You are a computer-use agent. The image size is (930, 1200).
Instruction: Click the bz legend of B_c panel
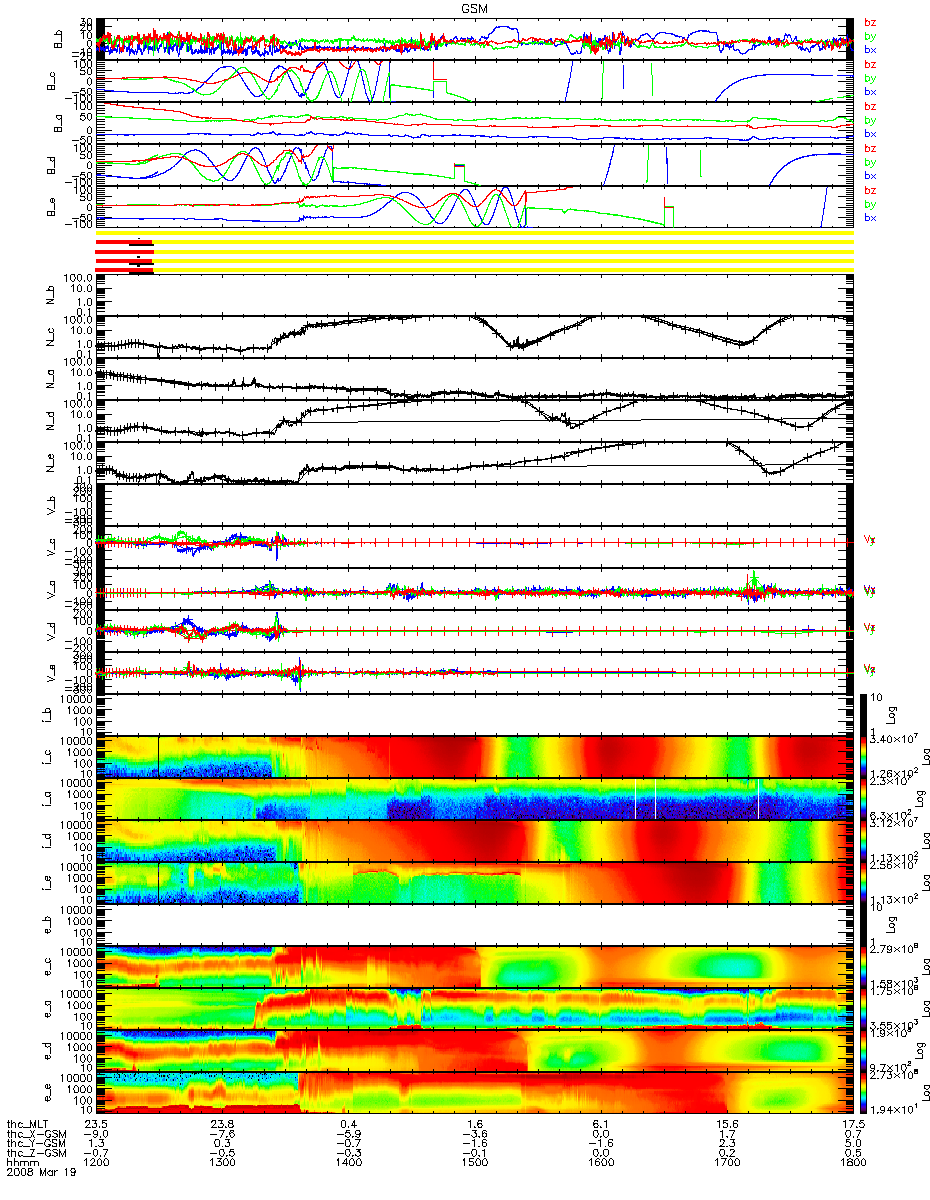click(870, 64)
